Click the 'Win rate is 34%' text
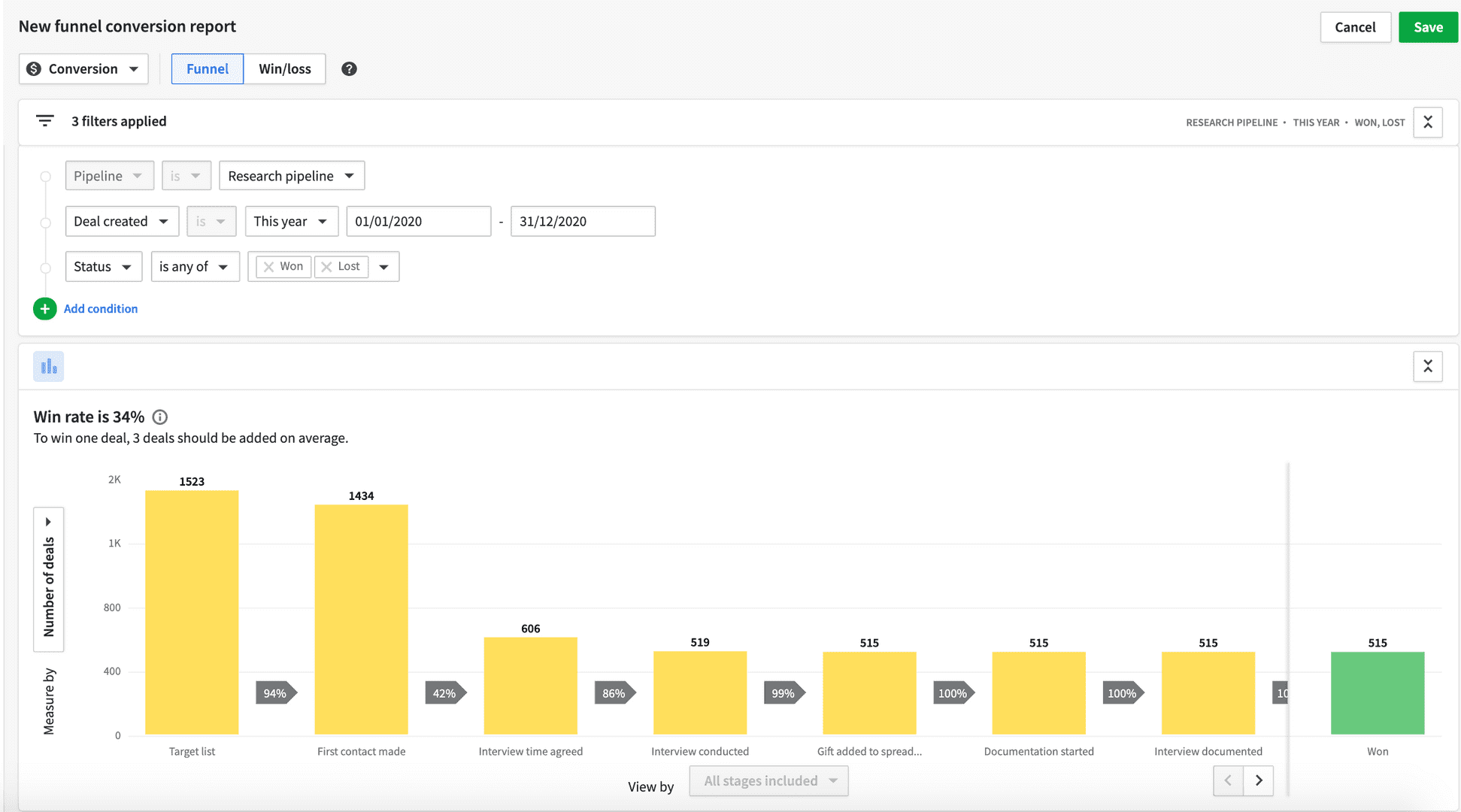The image size is (1461, 812). (x=89, y=417)
